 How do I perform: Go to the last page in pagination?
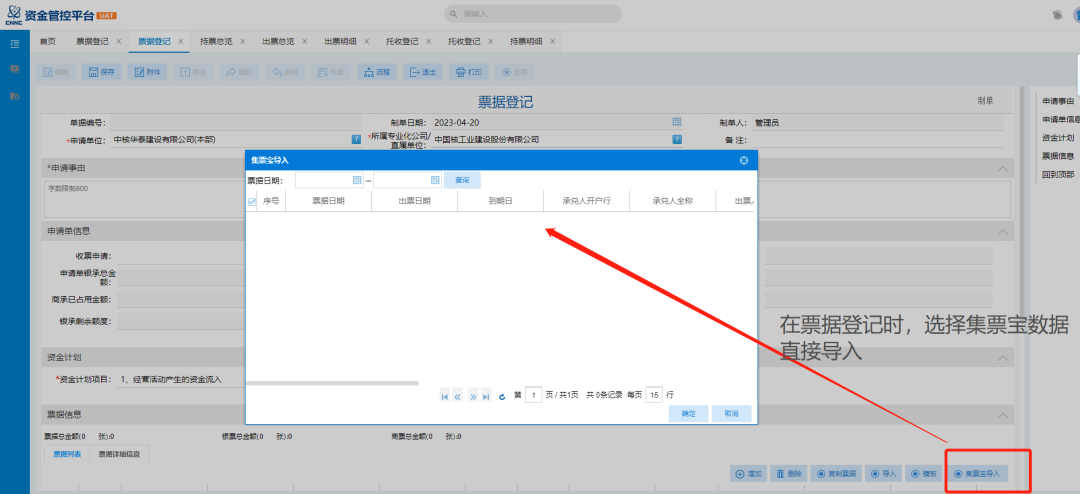486,396
